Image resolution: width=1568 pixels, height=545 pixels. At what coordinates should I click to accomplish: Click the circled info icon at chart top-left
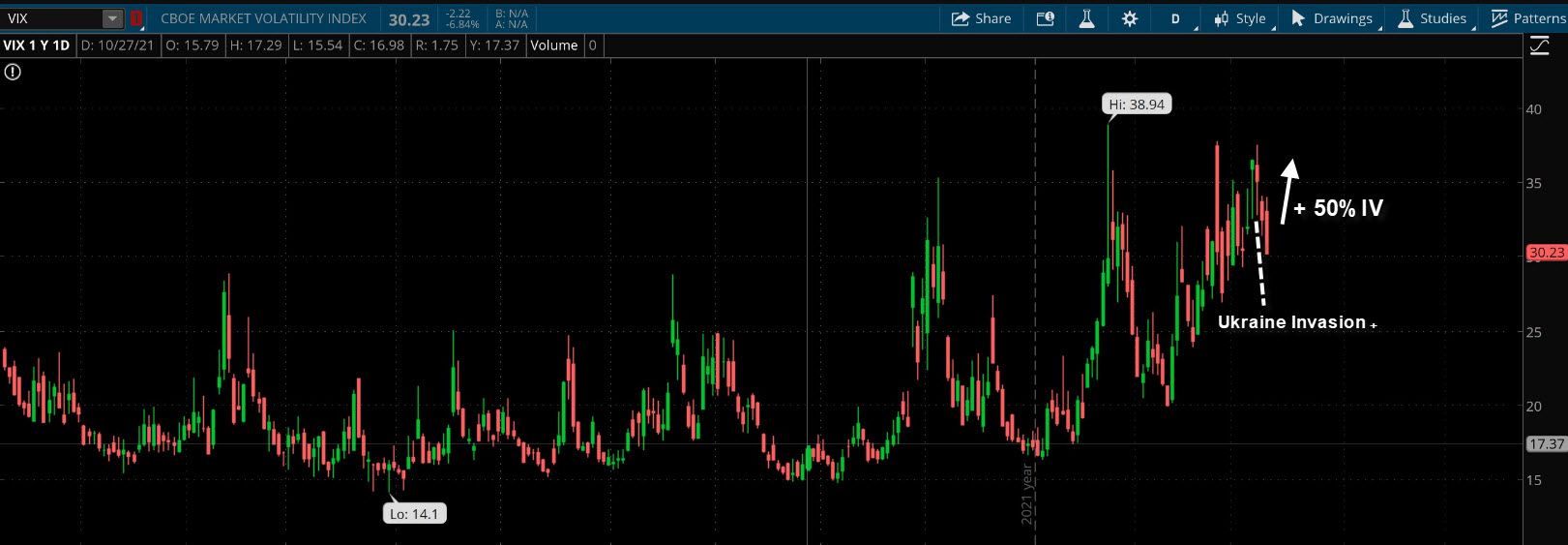(x=12, y=72)
